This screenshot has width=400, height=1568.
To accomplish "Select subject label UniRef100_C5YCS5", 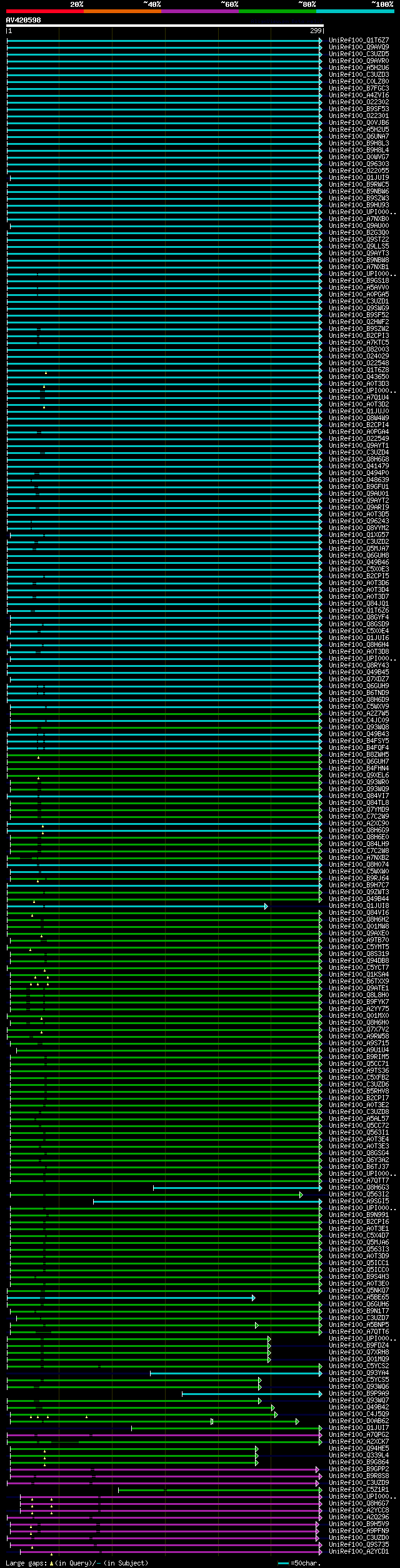I will (359, 1379).
